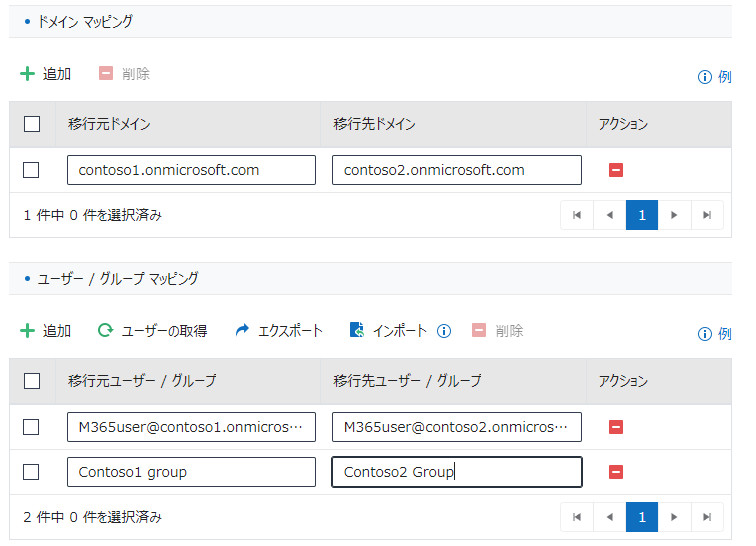756x546 pixels.
Task: Select page 1 in user/group pager
Action: tap(642, 517)
